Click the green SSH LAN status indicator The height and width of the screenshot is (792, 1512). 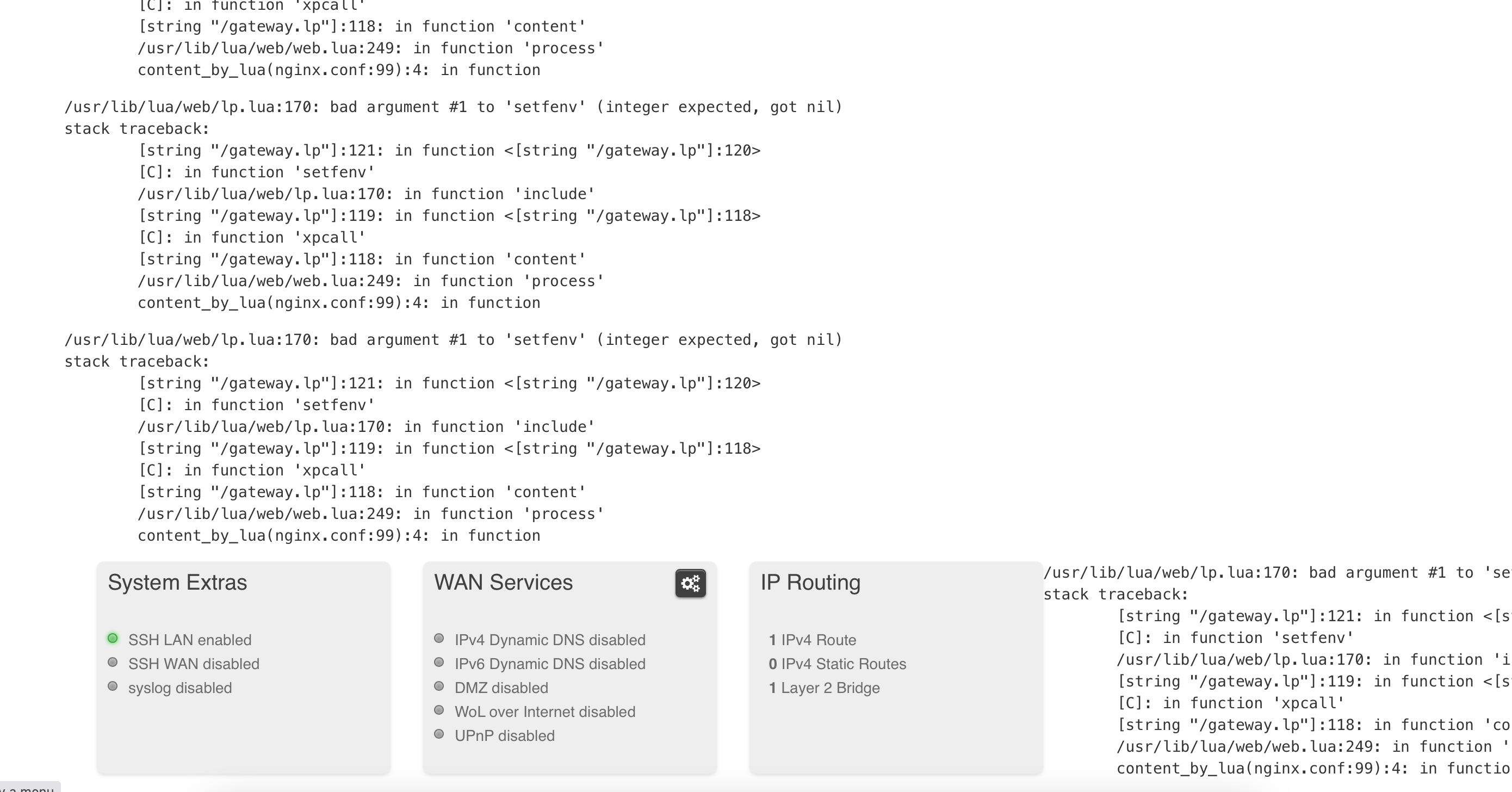coord(113,638)
